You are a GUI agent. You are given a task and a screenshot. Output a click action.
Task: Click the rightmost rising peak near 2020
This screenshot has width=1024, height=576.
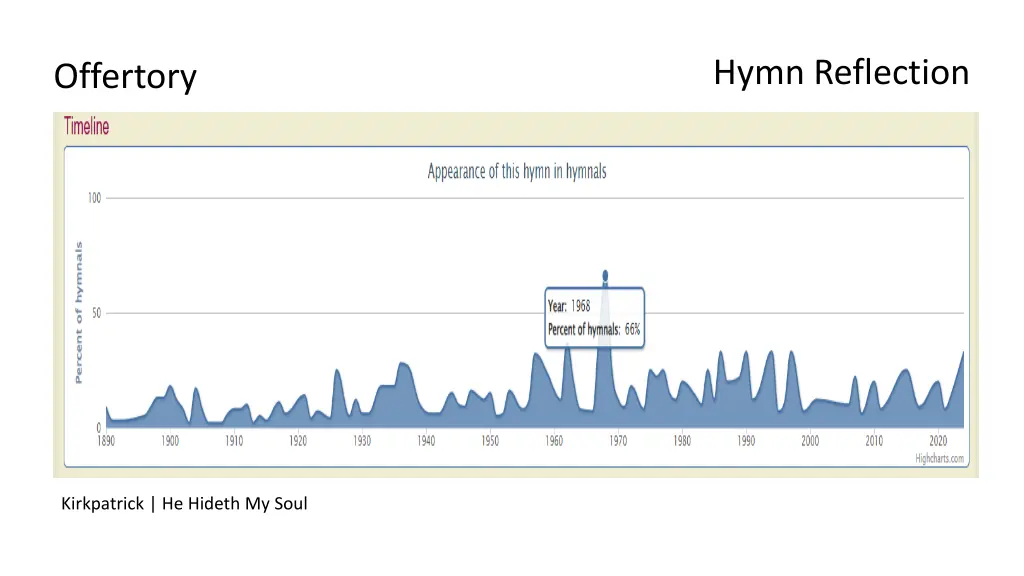(x=961, y=355)
